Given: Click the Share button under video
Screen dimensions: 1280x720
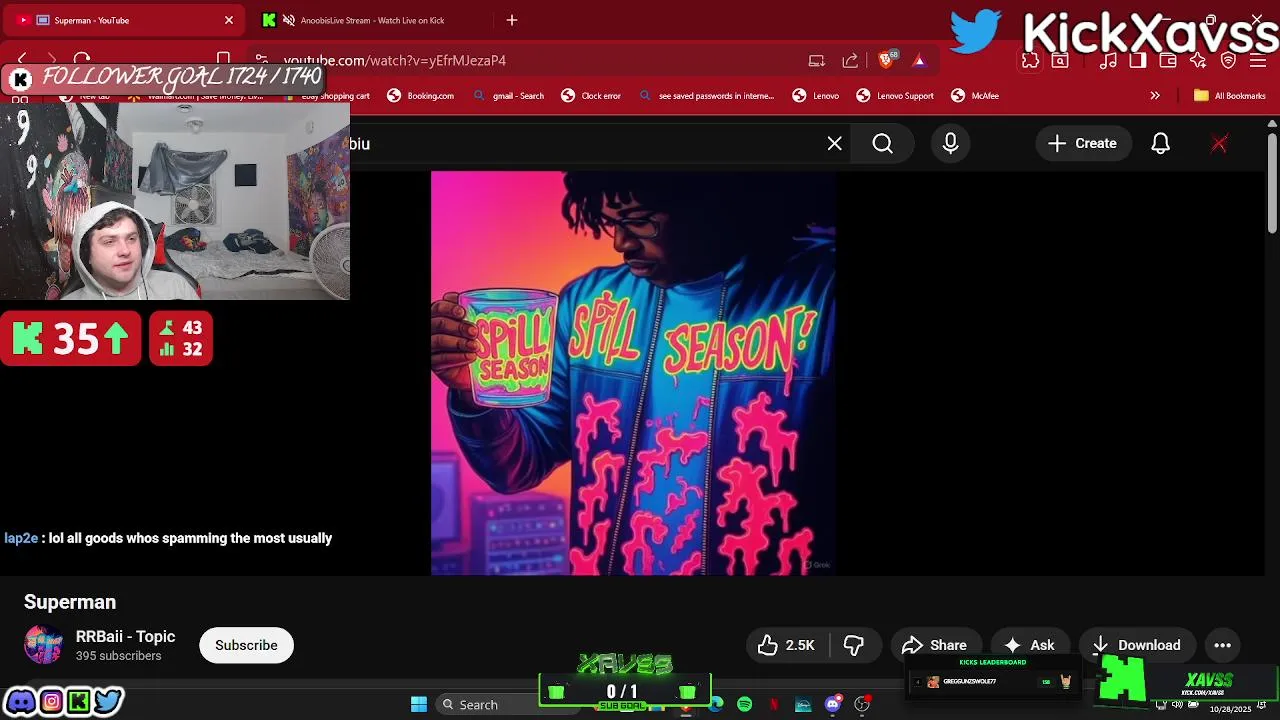Looking at the screenshot, I should 935,645.
